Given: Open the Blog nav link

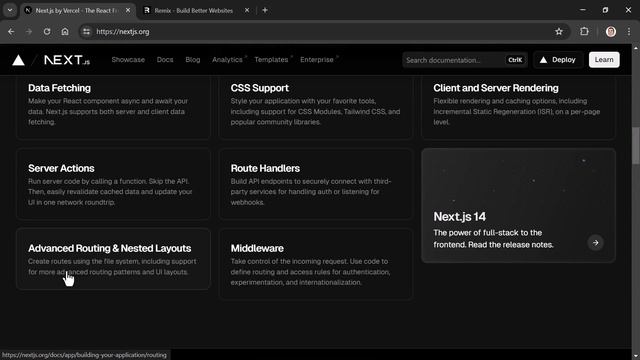Looking at the screenshot, I should [x=193, y=60].
